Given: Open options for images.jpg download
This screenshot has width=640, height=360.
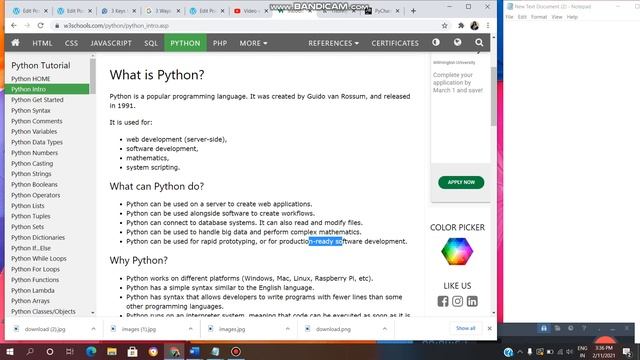Looking at the screenshot, I should pyautogui.click(x=287, y=329).
